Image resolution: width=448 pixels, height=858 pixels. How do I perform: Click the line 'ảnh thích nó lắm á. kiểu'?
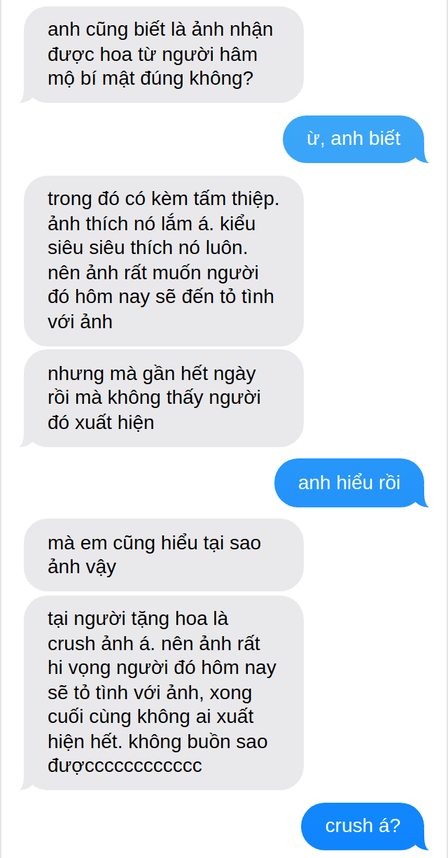point(152,224)
